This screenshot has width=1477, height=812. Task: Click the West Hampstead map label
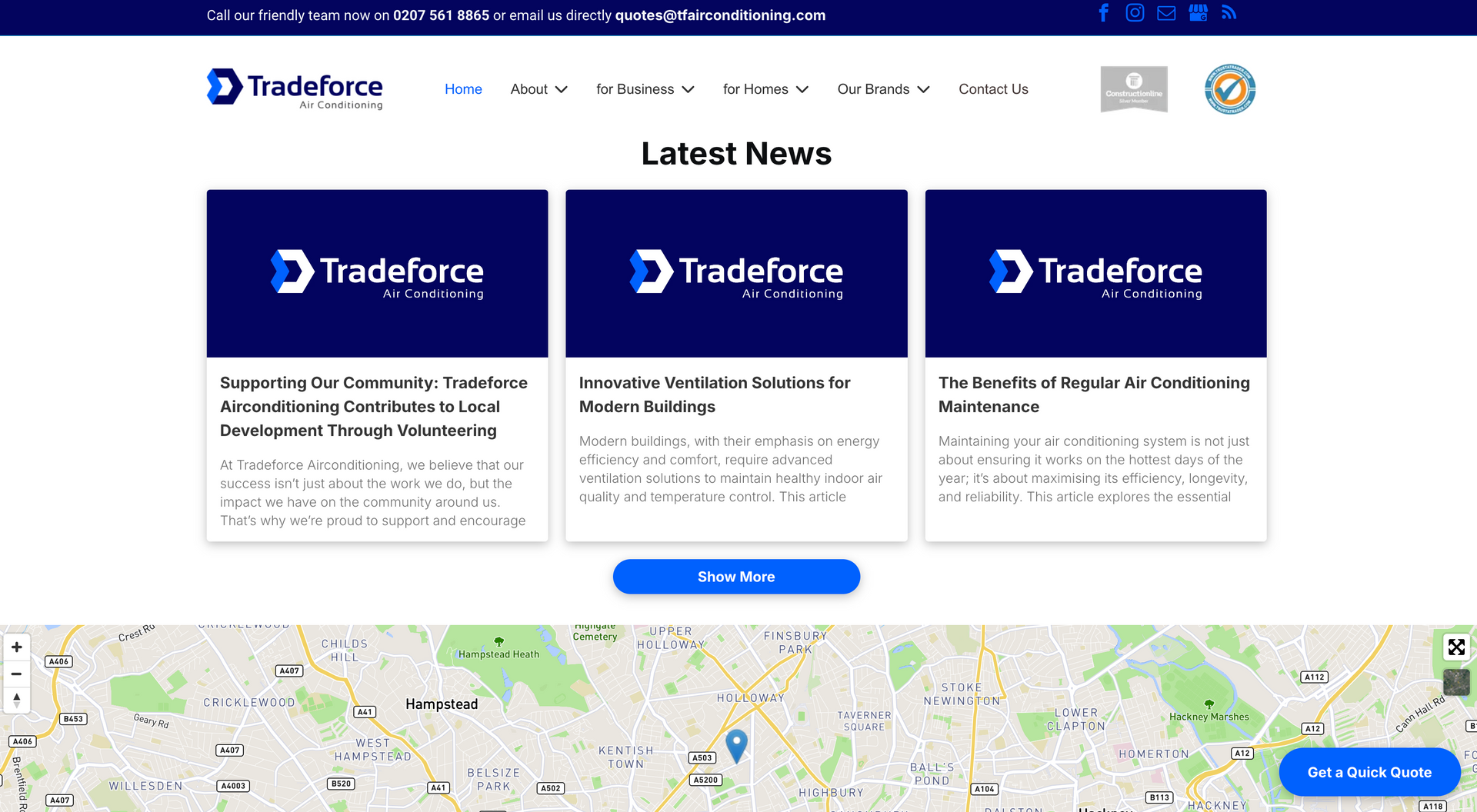click(372, 750)
